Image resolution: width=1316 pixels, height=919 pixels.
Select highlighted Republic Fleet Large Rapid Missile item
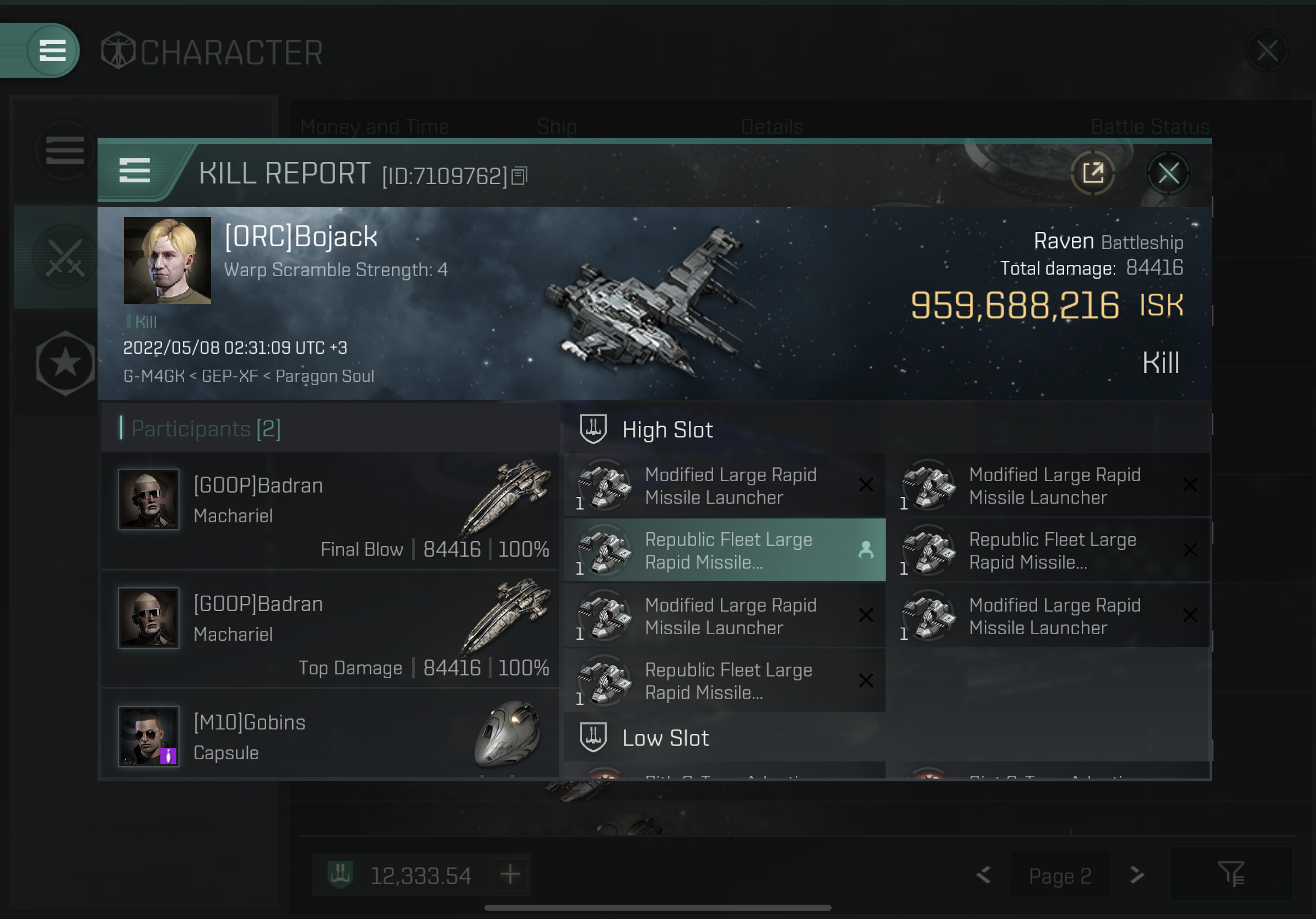[725, 550]
